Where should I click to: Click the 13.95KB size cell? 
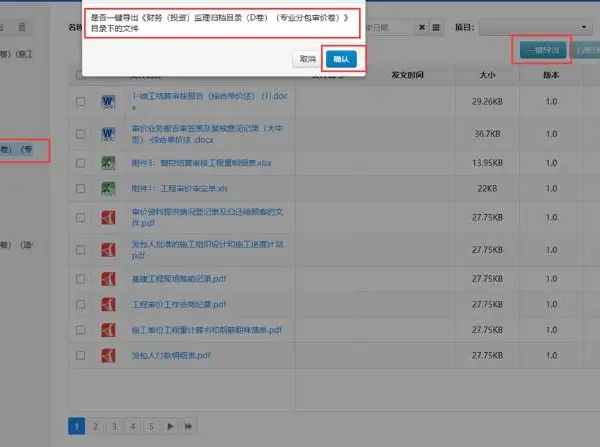coord(487,163)
